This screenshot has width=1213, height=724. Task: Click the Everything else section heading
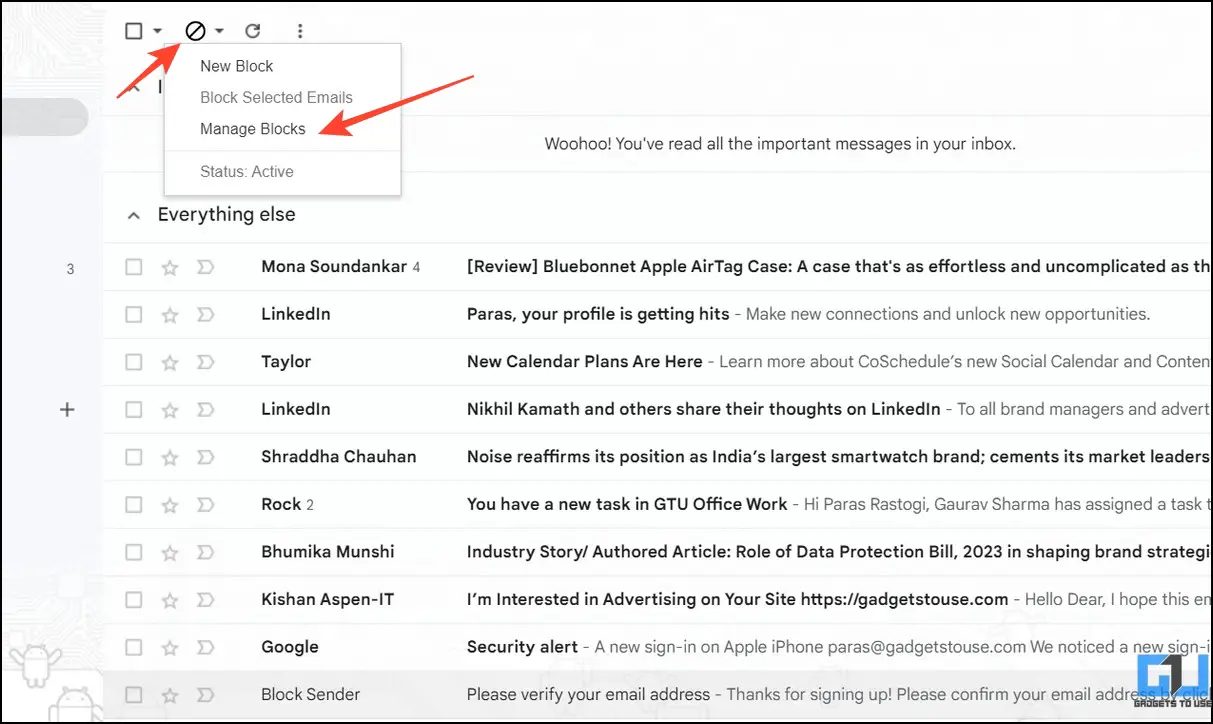click(x=227, y=215)
